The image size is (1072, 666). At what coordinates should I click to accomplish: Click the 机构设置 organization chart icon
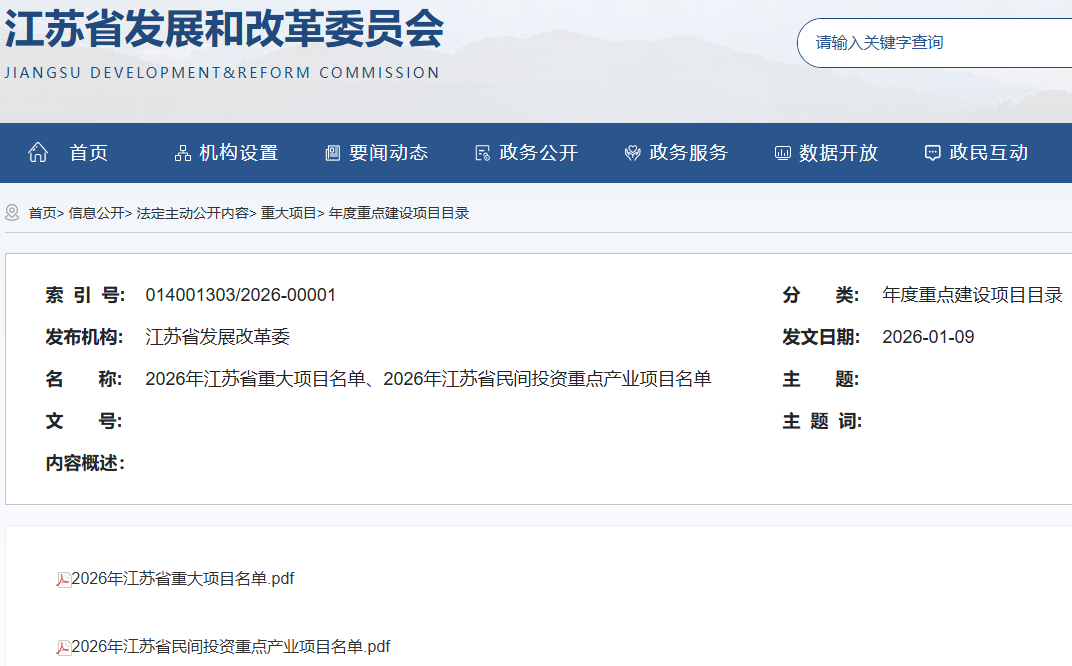coord(182,153)
